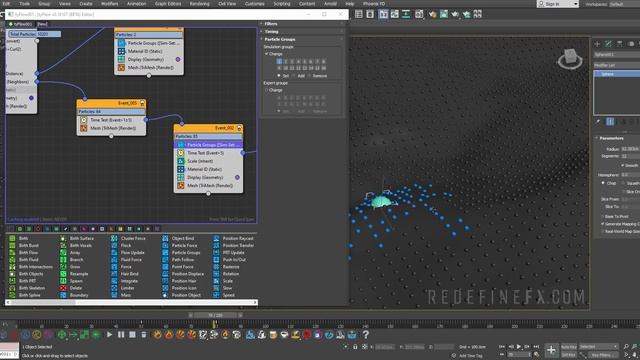Click the Time Test clock icon in Event_002

pyautogui.click(x=181, y=153)
